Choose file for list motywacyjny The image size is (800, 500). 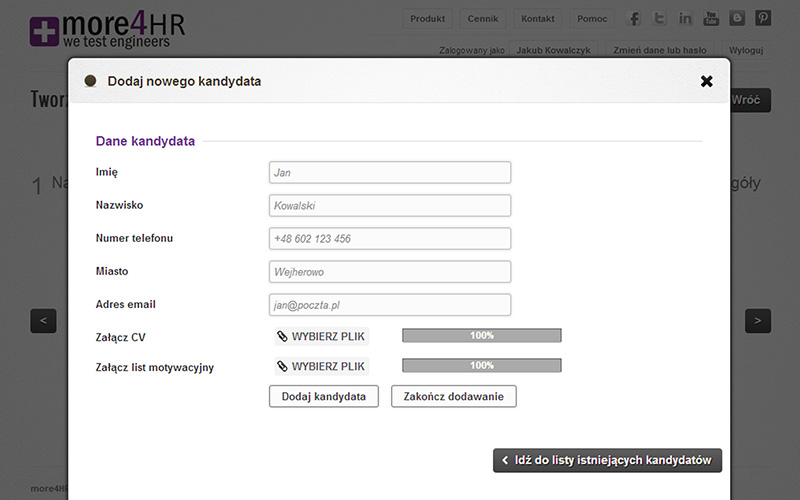pyautogui.click(x=321, y=366)
